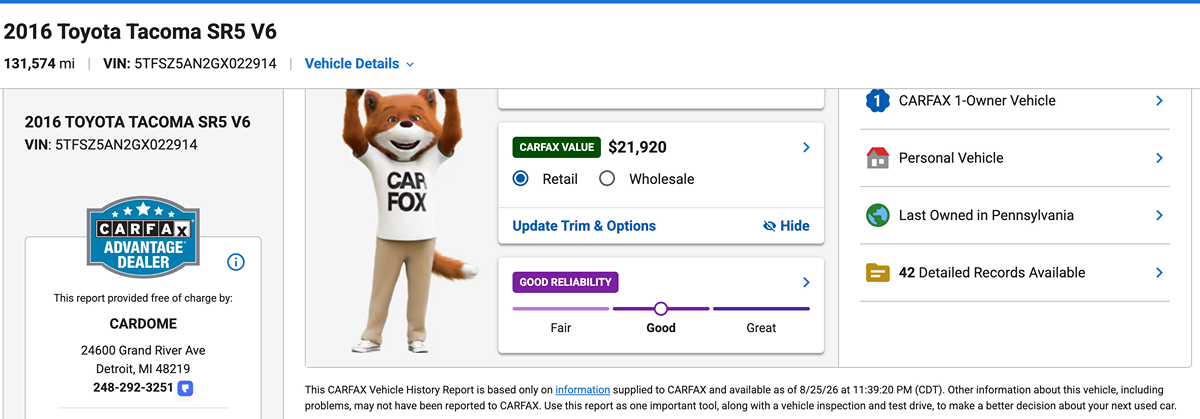Click the Detroit, MI 48219 line
The image size is (1200, 419).
(143, 369)
